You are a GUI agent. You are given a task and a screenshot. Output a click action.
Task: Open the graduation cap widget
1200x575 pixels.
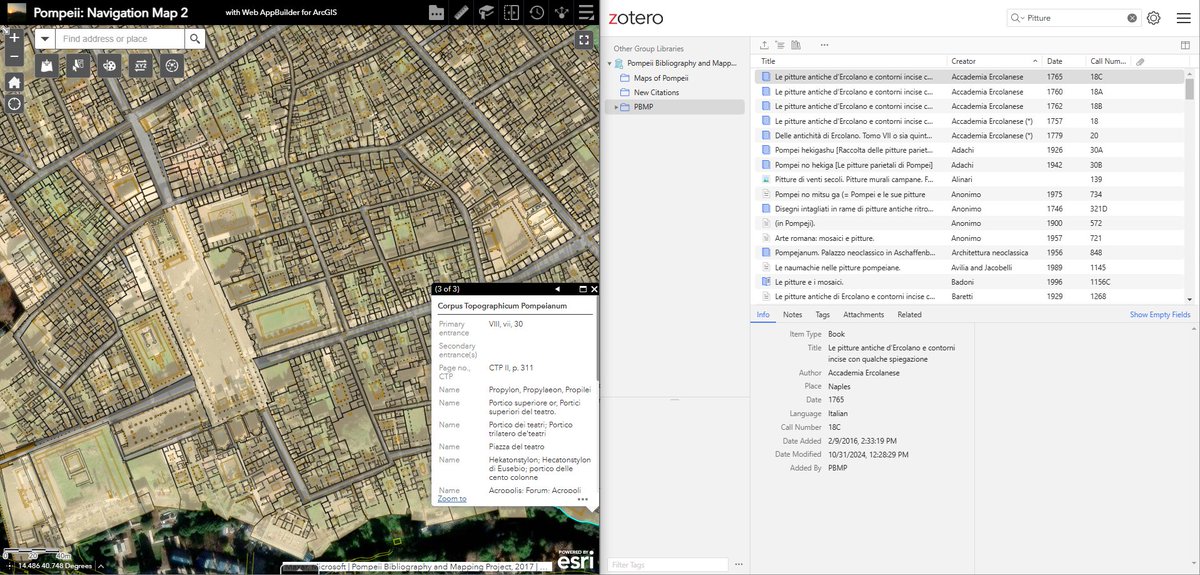(487, 13)
